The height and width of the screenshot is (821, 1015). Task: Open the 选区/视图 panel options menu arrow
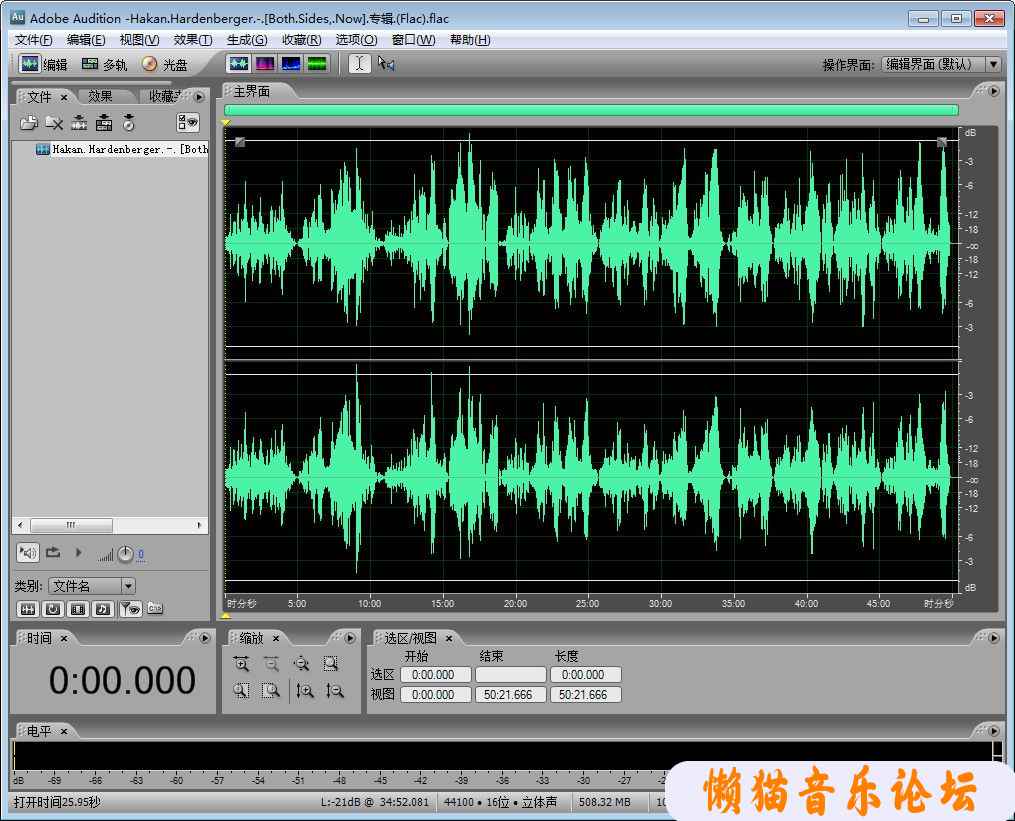[994, 638]
